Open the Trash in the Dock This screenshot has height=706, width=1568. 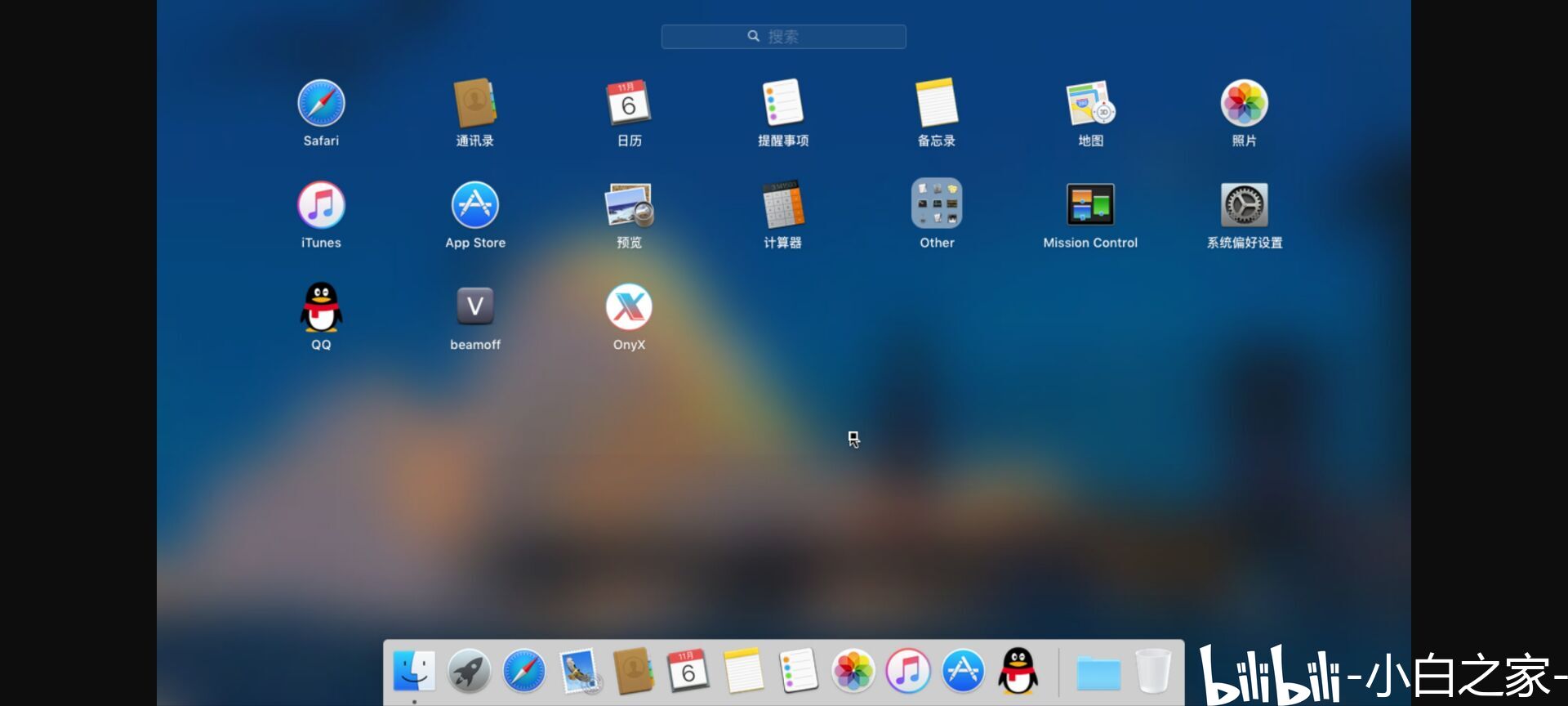(x=1153, y=672)
